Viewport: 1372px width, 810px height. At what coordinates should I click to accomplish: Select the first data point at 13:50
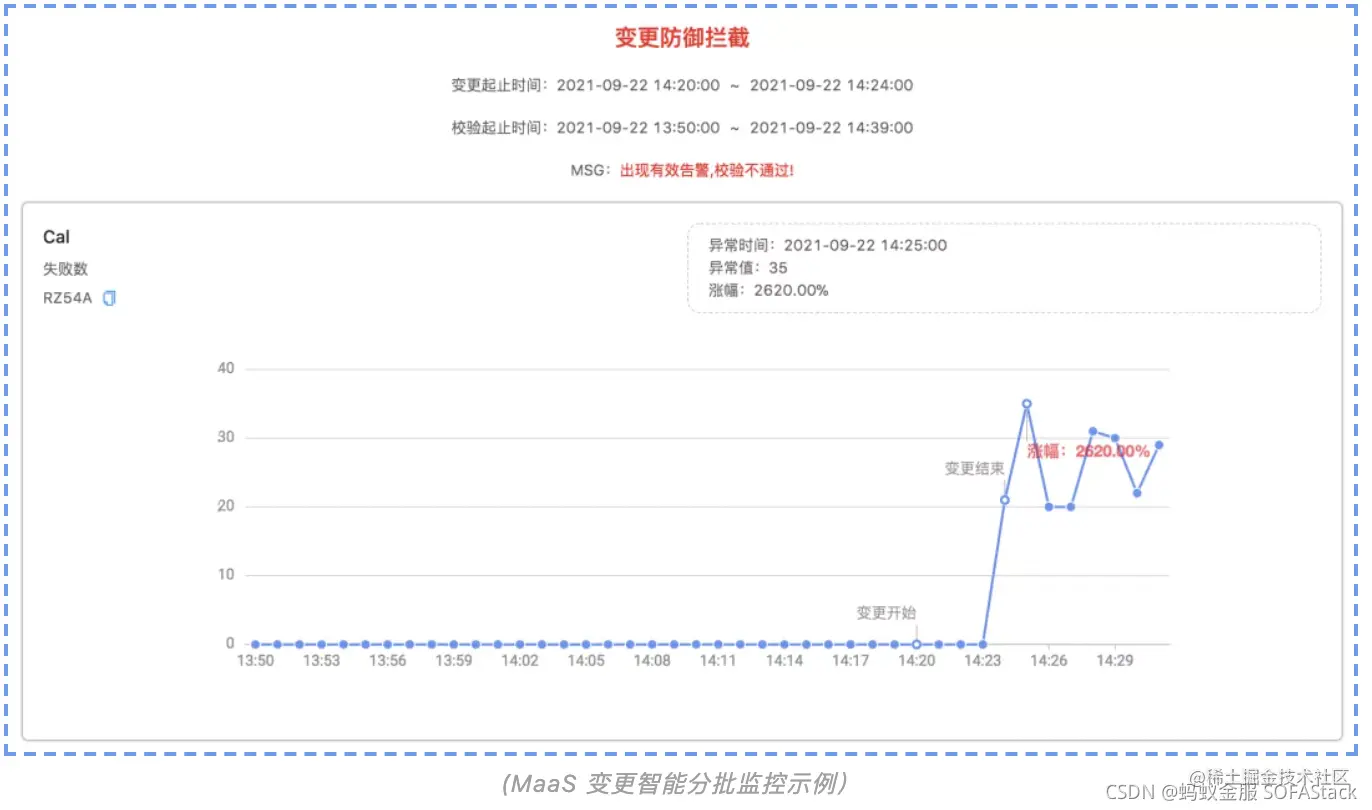(x=256, y=644)
